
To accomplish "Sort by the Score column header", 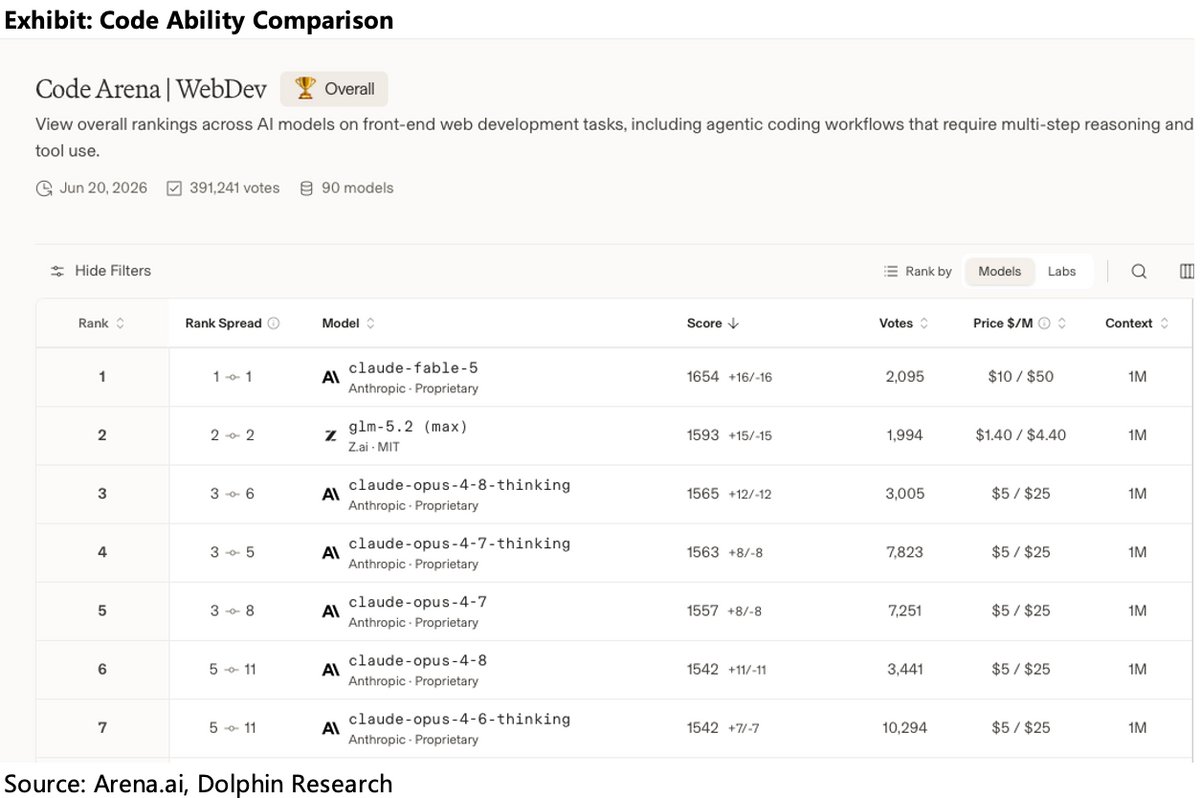I will click(713, 323).
